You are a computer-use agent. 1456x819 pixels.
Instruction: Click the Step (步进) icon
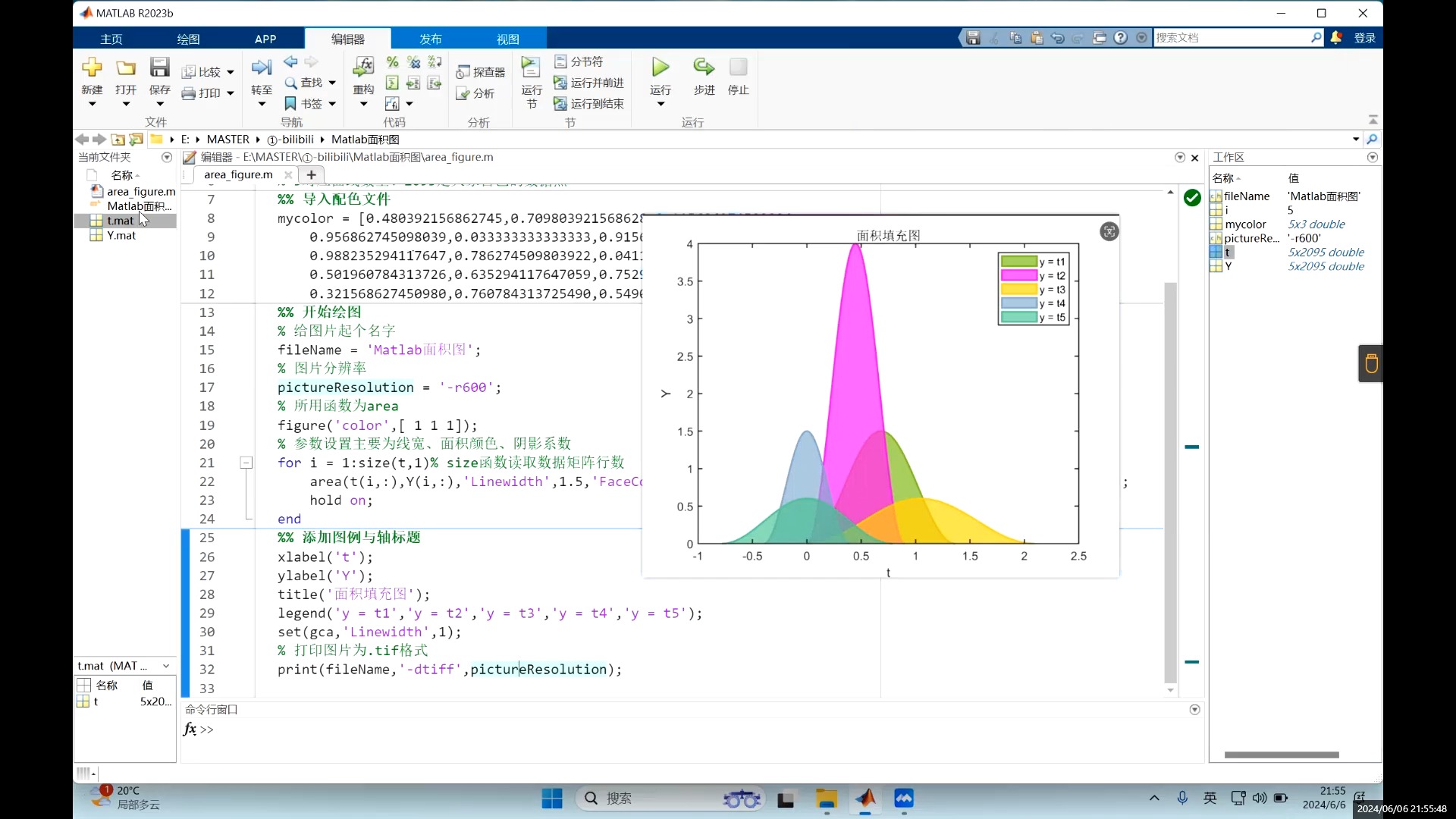(x=704, y=67)
